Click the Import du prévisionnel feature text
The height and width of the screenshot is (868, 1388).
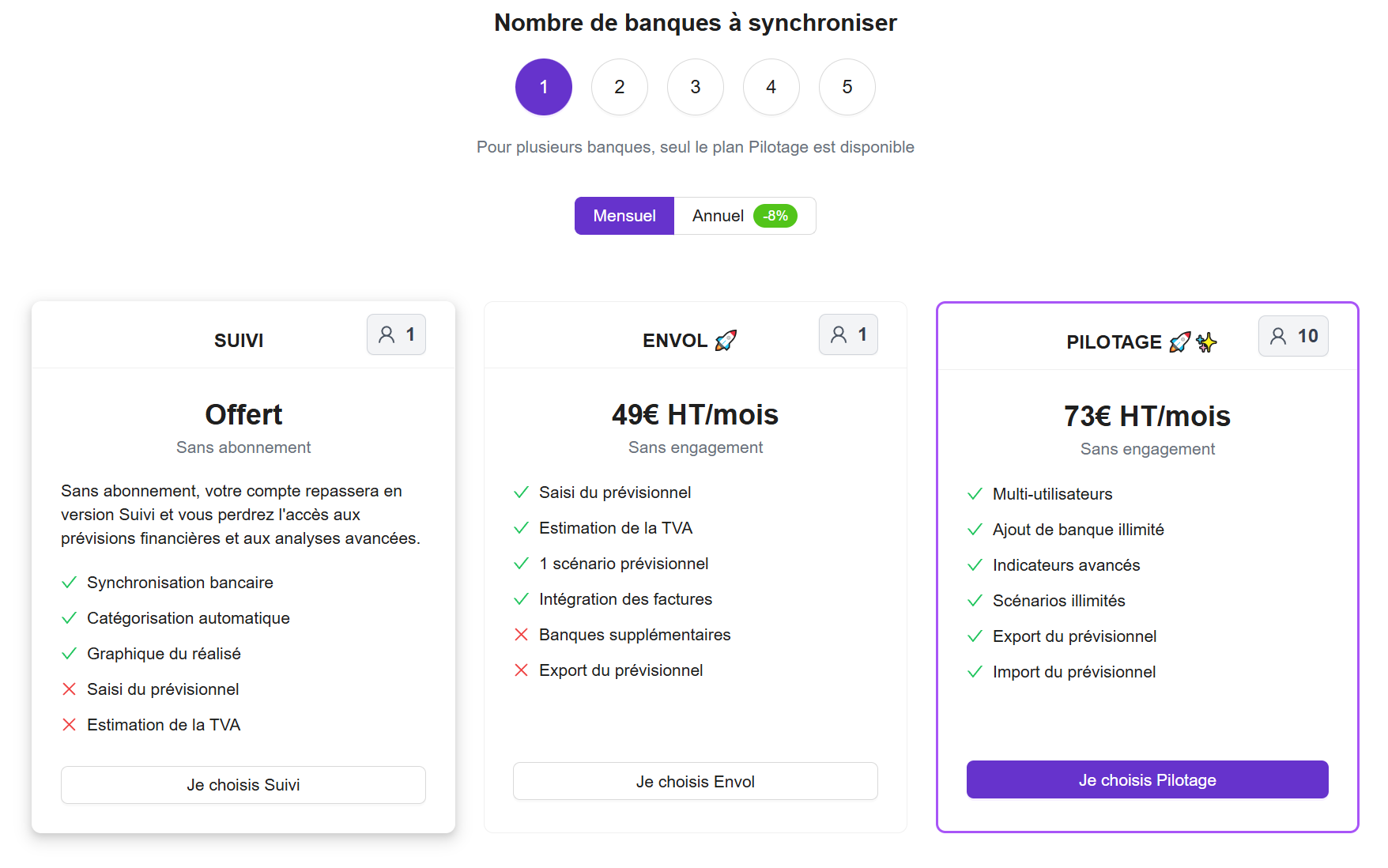coord(1074,672)
